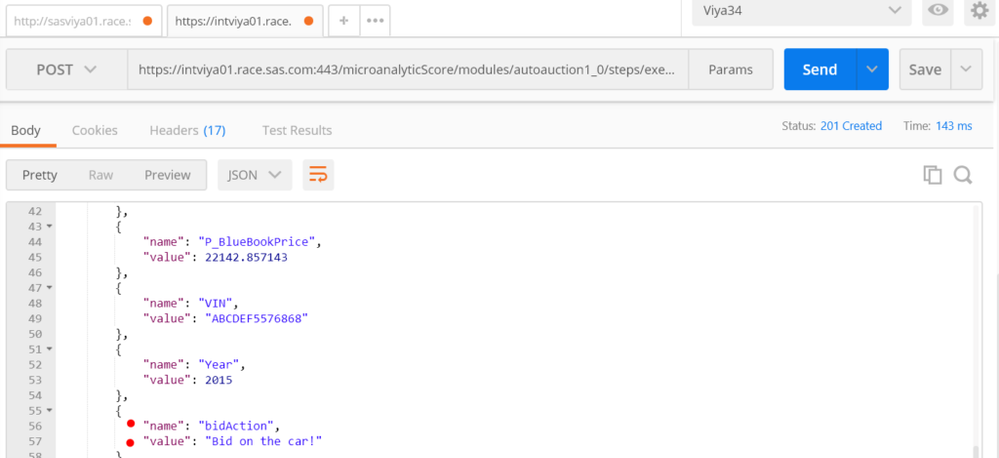Click the "Year" name string
The width and height of the screenshot is (999, 458).
point(219,364)
